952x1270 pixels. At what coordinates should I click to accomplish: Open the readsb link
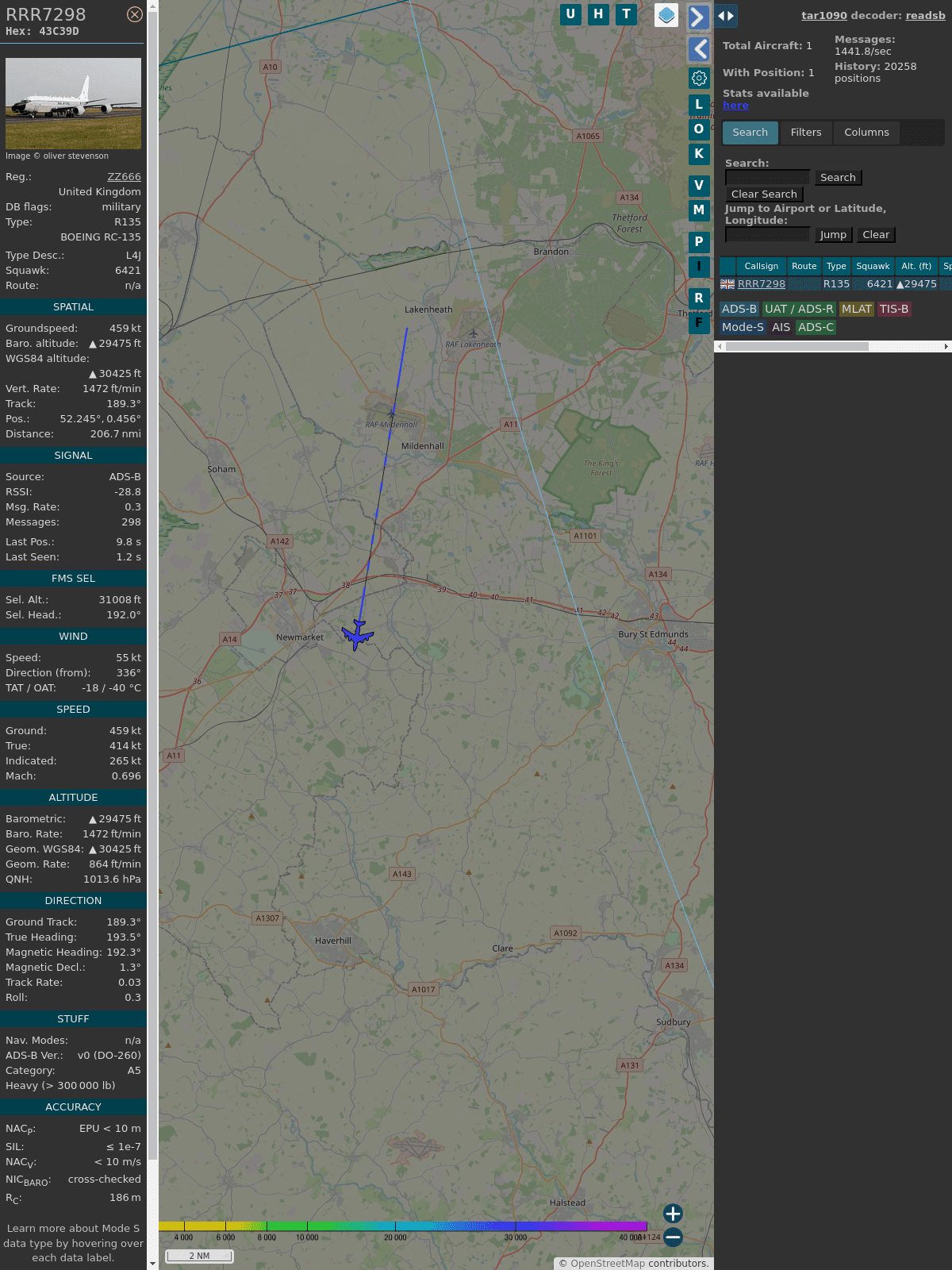(925, 15)
